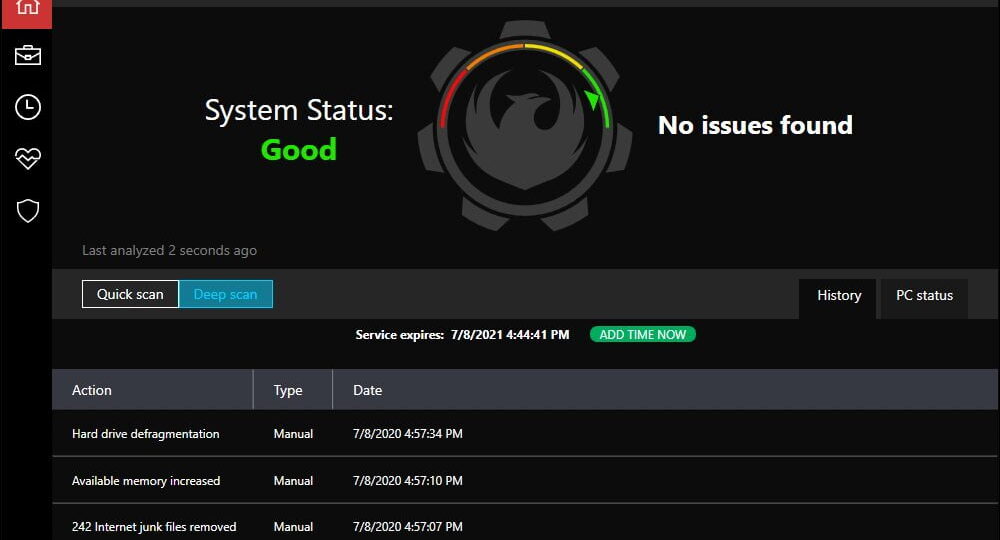The image size is (1000, 540).
Task: Click the Service expires label
Action: 399,335
